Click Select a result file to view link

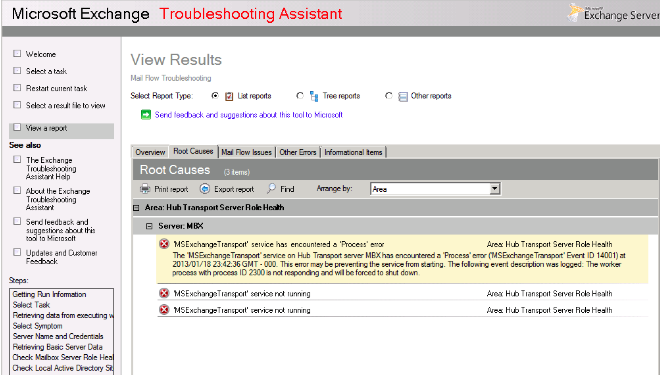click(x=66, y=105)
